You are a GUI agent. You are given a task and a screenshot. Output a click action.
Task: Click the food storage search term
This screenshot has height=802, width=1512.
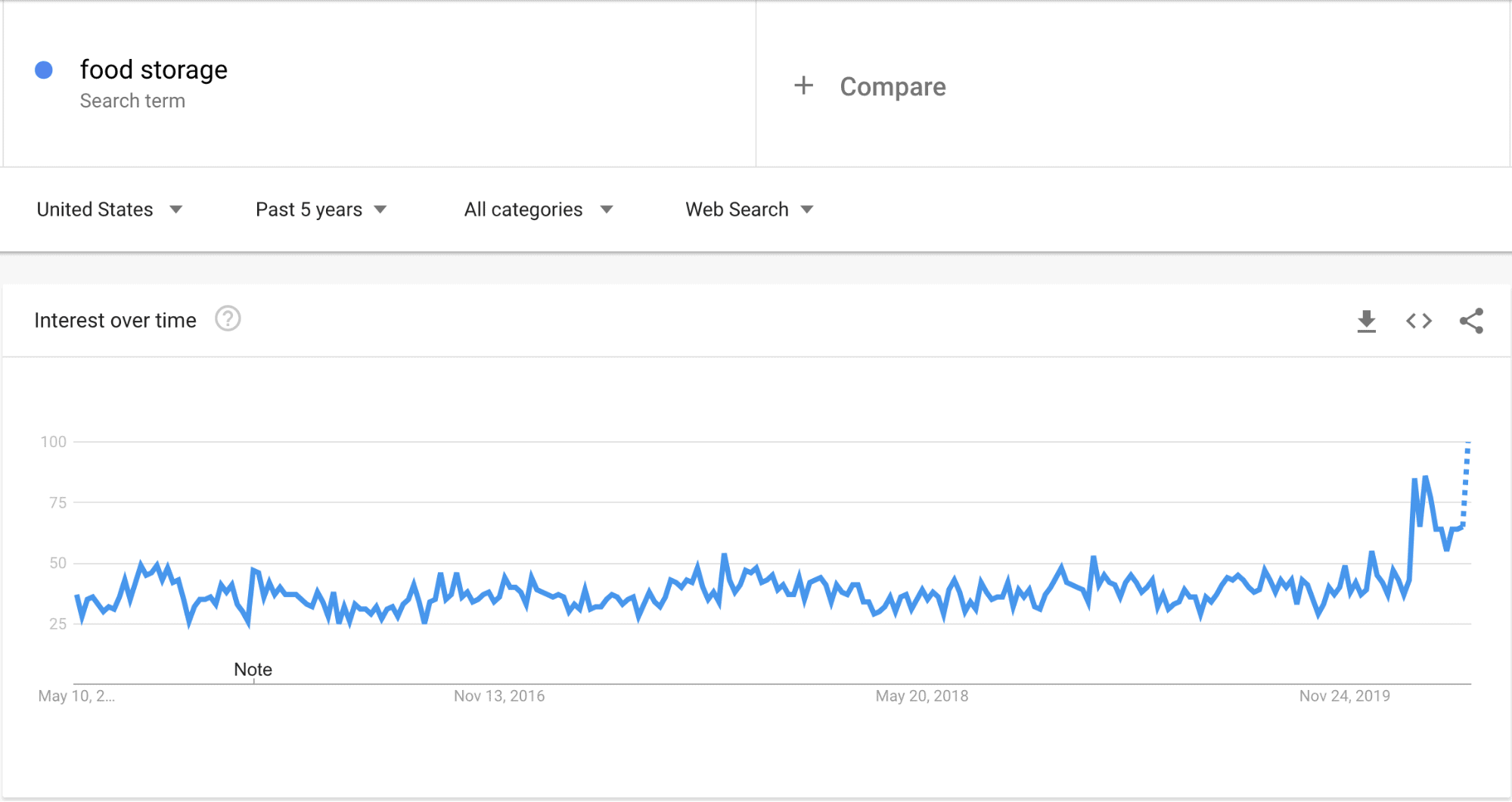click(x=154, y=70)
